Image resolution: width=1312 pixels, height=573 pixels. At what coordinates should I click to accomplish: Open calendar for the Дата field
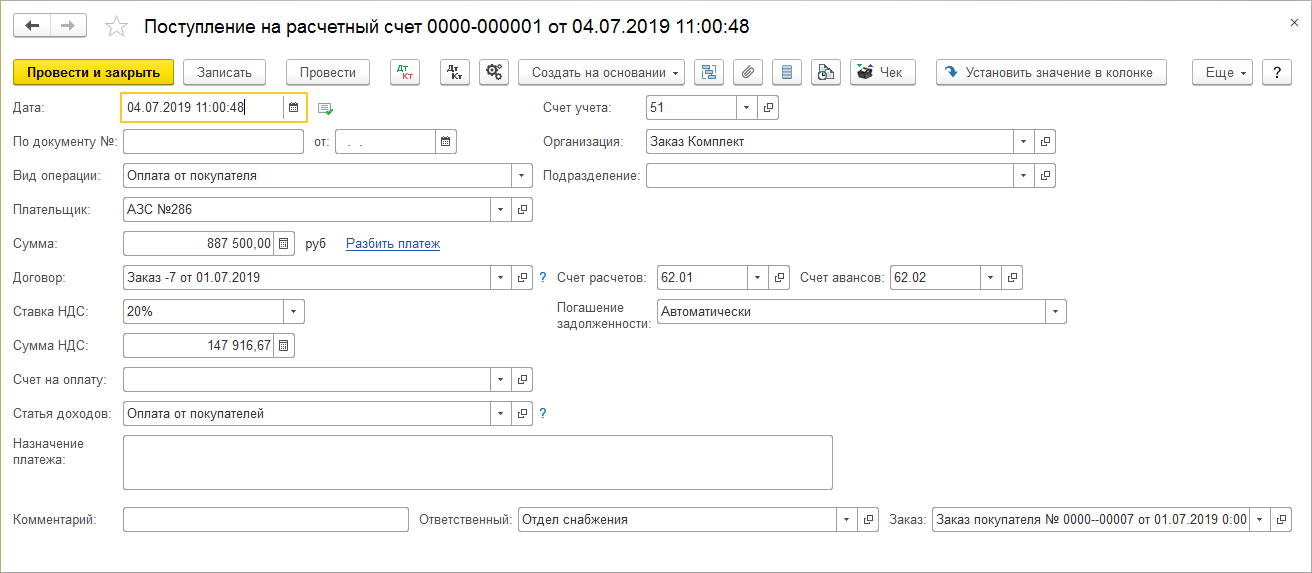coord(293,107)
